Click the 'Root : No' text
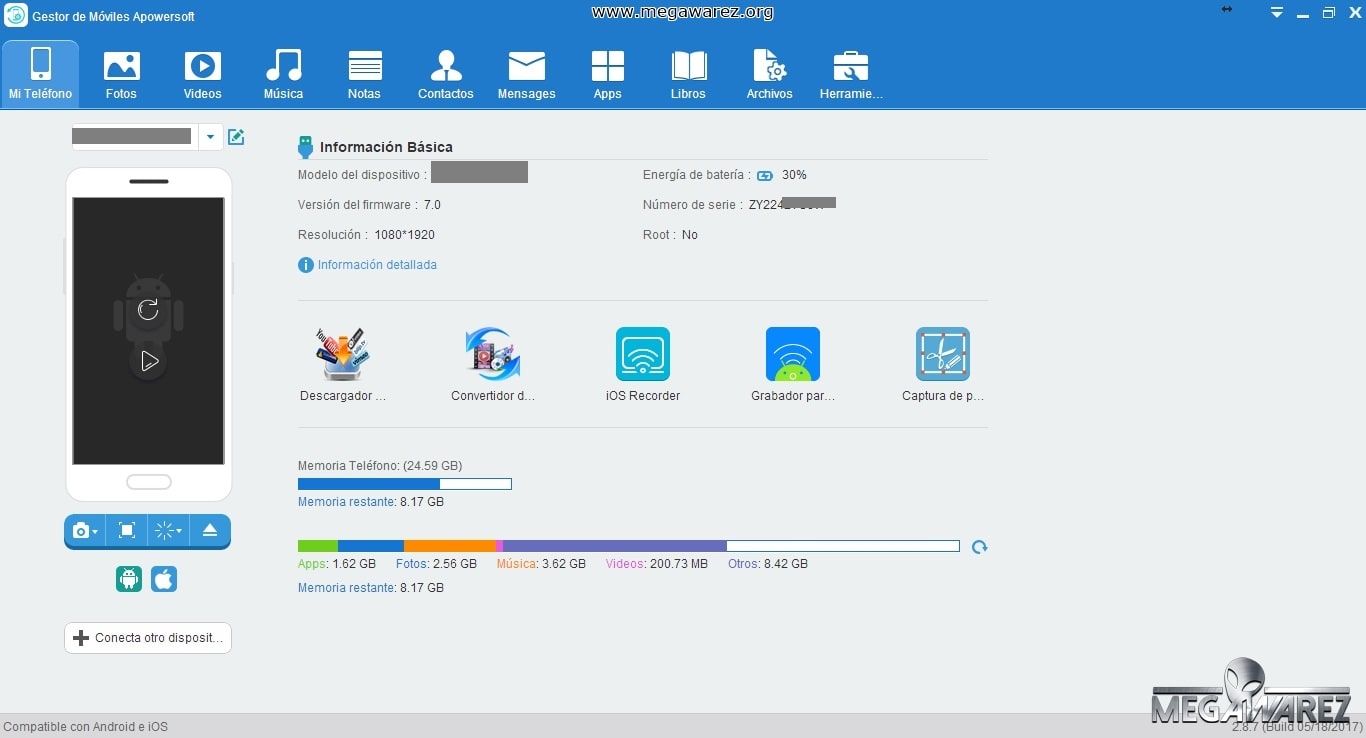The image size is (1366, 738). pyautogui.click(x=670, y=235)
